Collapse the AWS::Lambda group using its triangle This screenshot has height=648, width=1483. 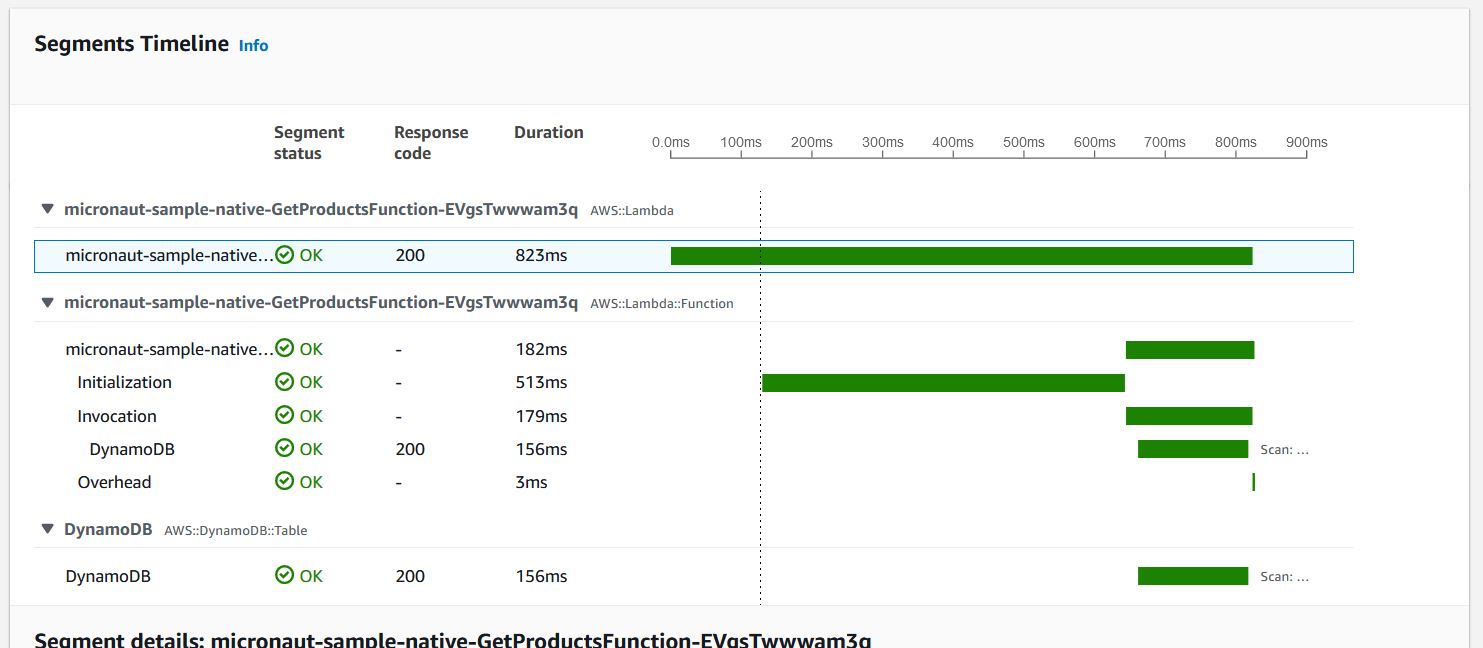point(47,209)
